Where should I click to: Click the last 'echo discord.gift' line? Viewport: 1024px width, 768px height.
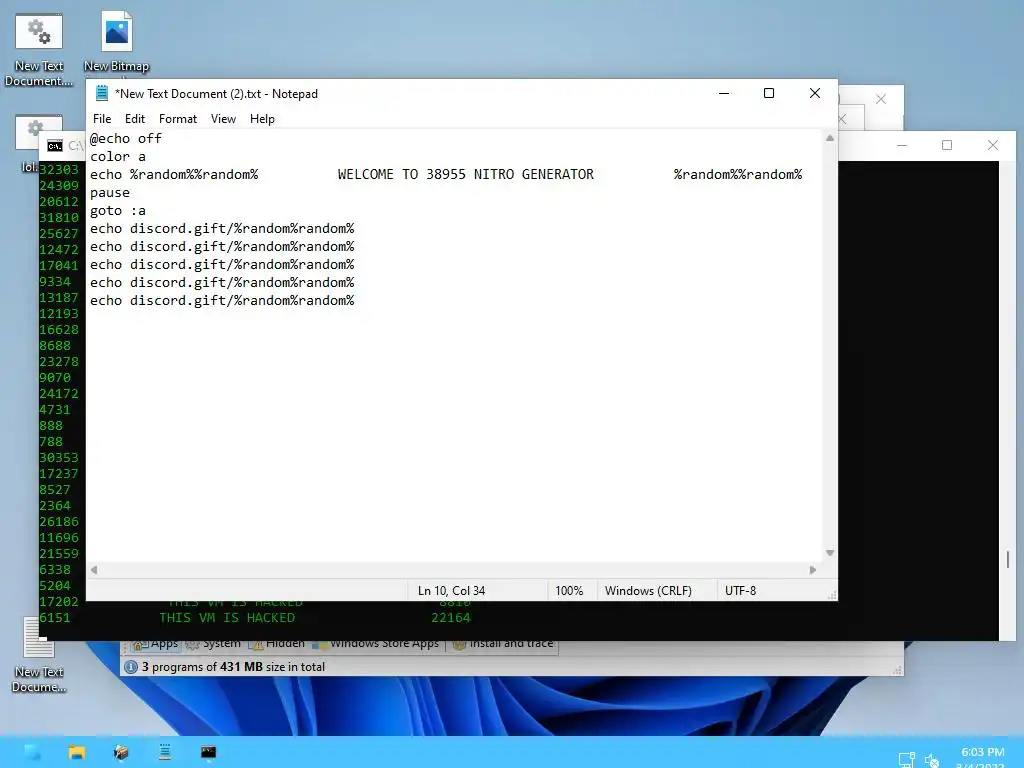click(x=222, y=300)
